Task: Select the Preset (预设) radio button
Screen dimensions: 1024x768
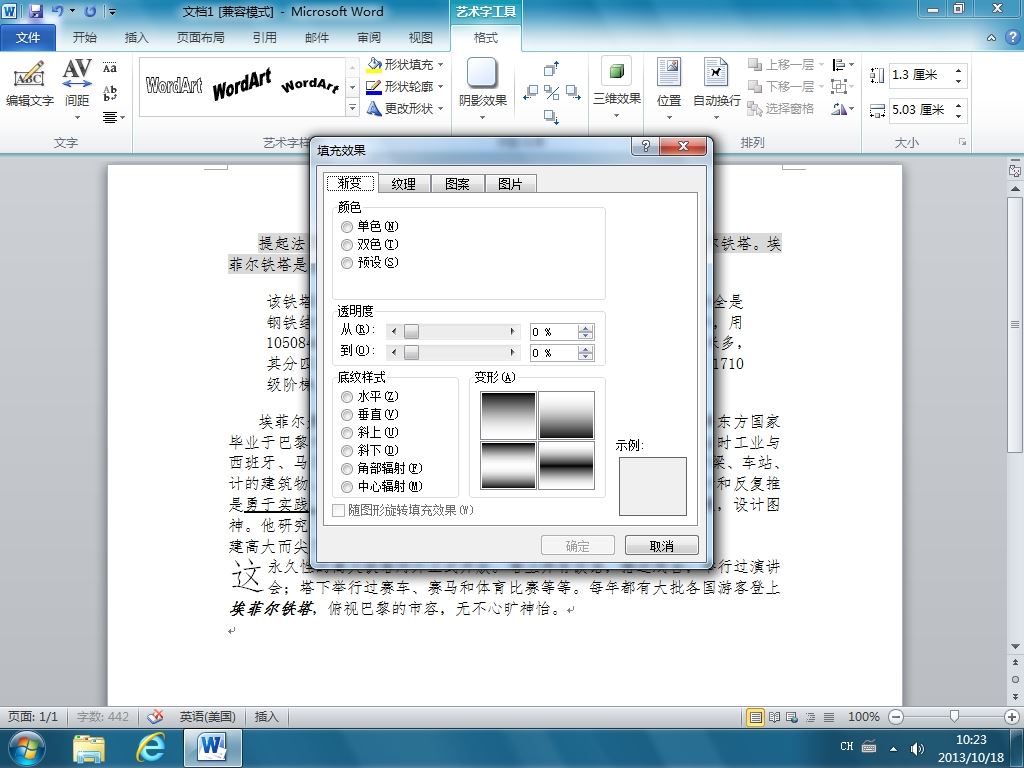Action: point(347,263)
